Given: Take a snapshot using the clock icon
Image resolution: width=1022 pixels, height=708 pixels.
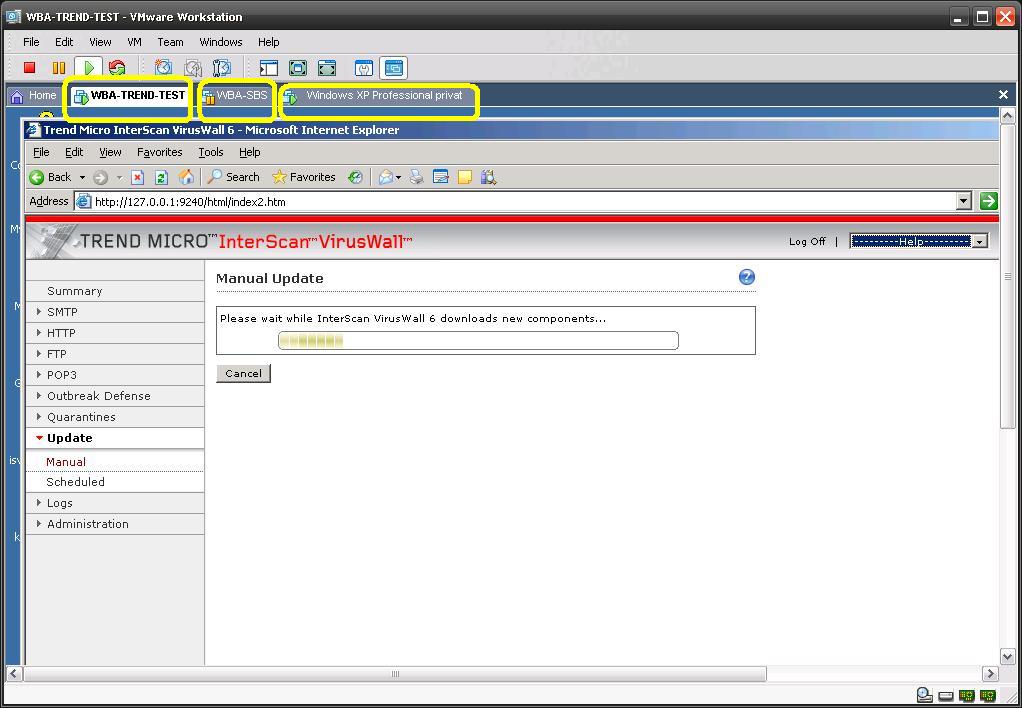Looking at the screenshot, I should click(x=163, y=67).
